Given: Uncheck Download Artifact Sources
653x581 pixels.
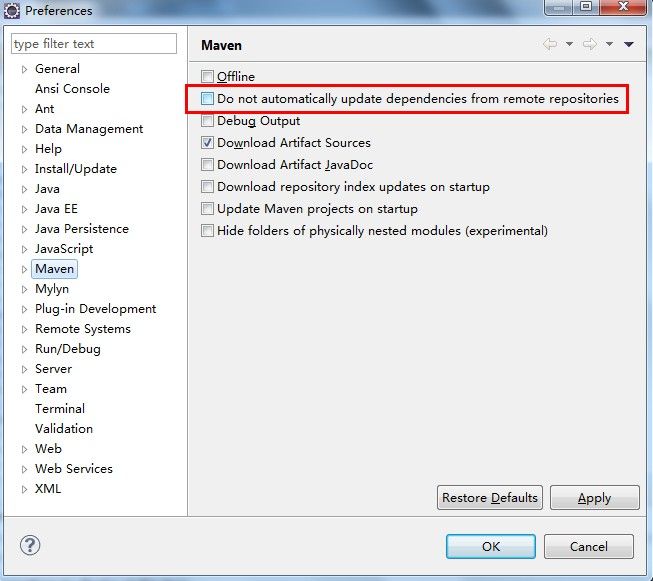Looking at the screenshot, I should tap(207, 143).
